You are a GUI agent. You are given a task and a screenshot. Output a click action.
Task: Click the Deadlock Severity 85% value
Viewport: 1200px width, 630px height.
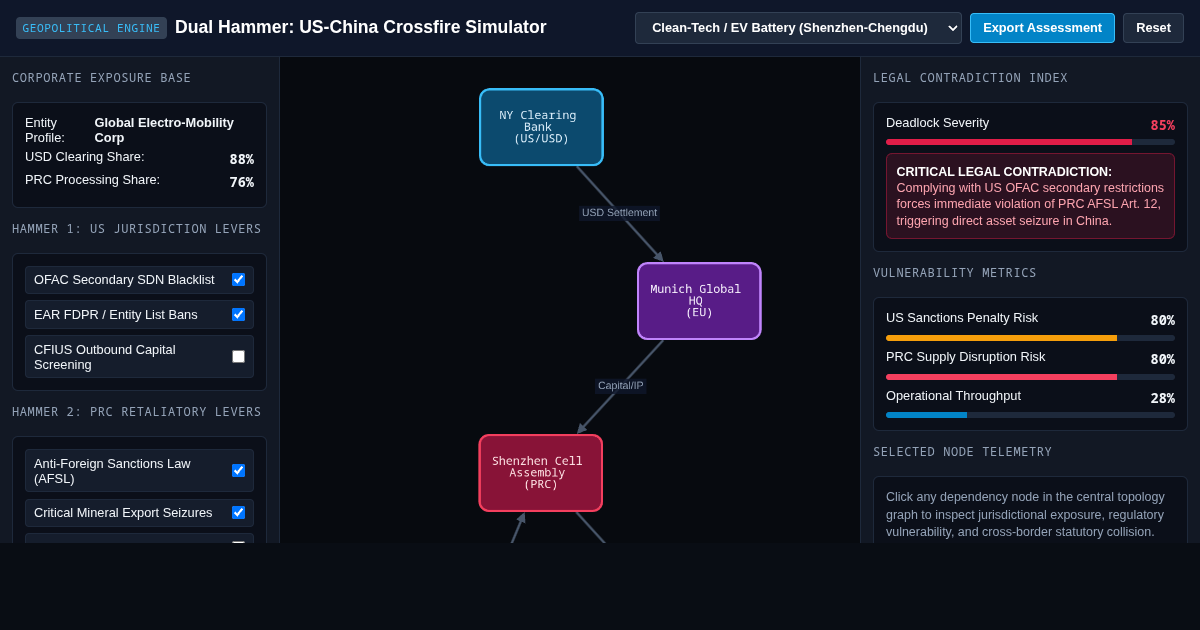click(x=1162, y=125)
